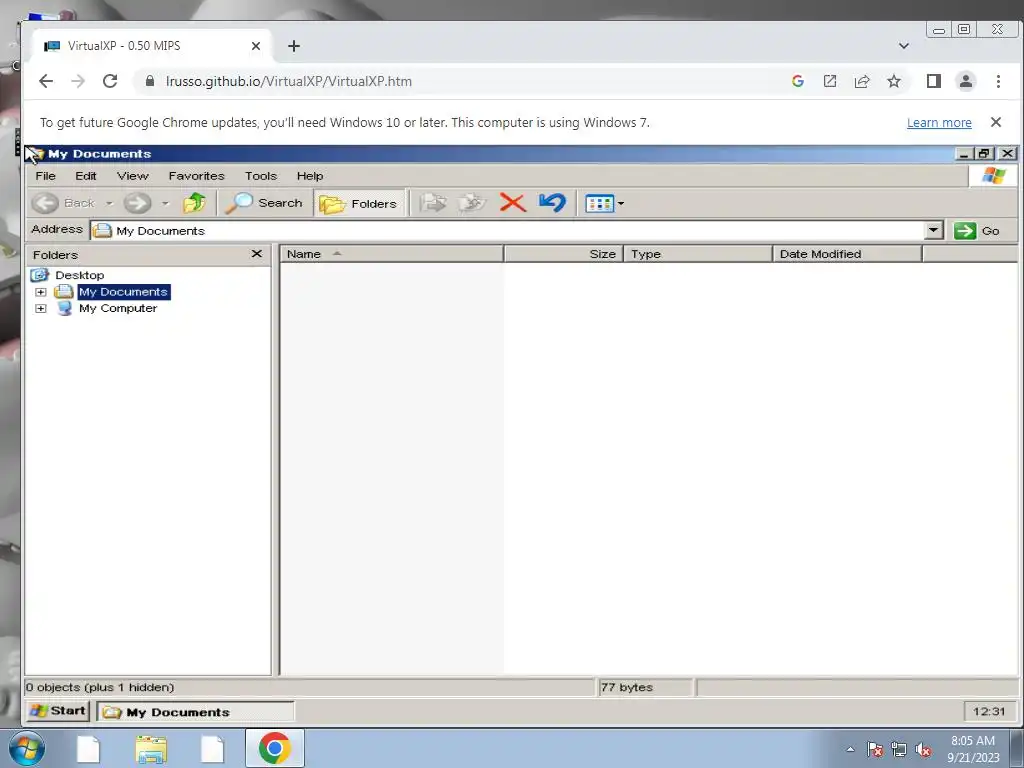The width and height of the screenshot is (1024, 768).
Task: Toggle the Folders pane button
Action: (359, 203)
